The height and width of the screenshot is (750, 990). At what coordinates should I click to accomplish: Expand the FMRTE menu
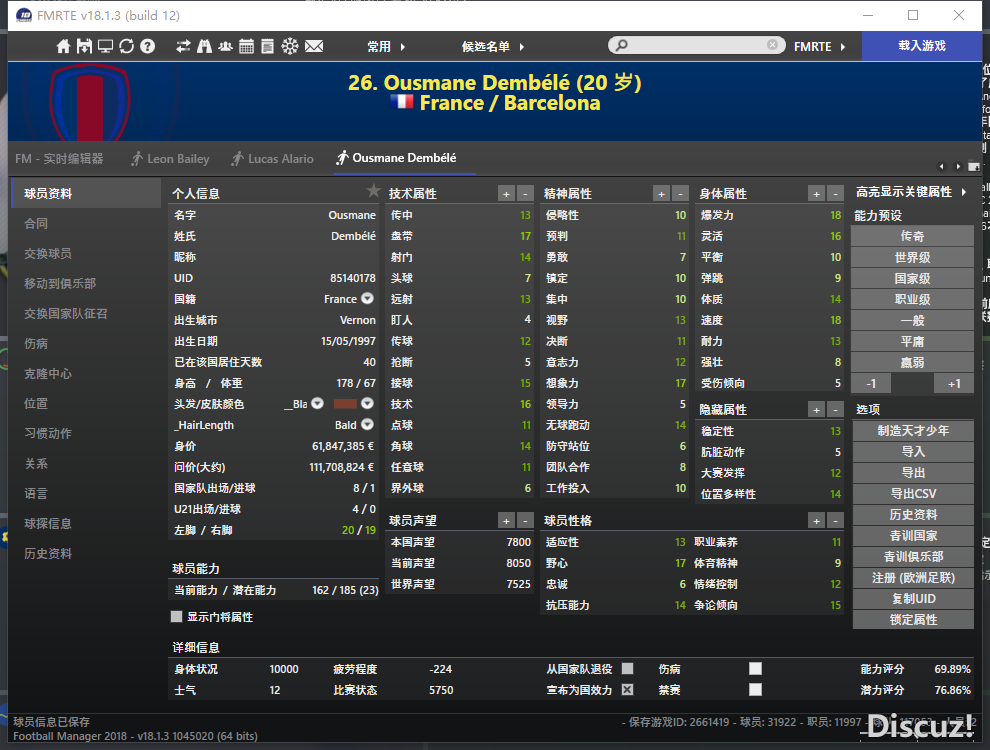click(820, 46)
